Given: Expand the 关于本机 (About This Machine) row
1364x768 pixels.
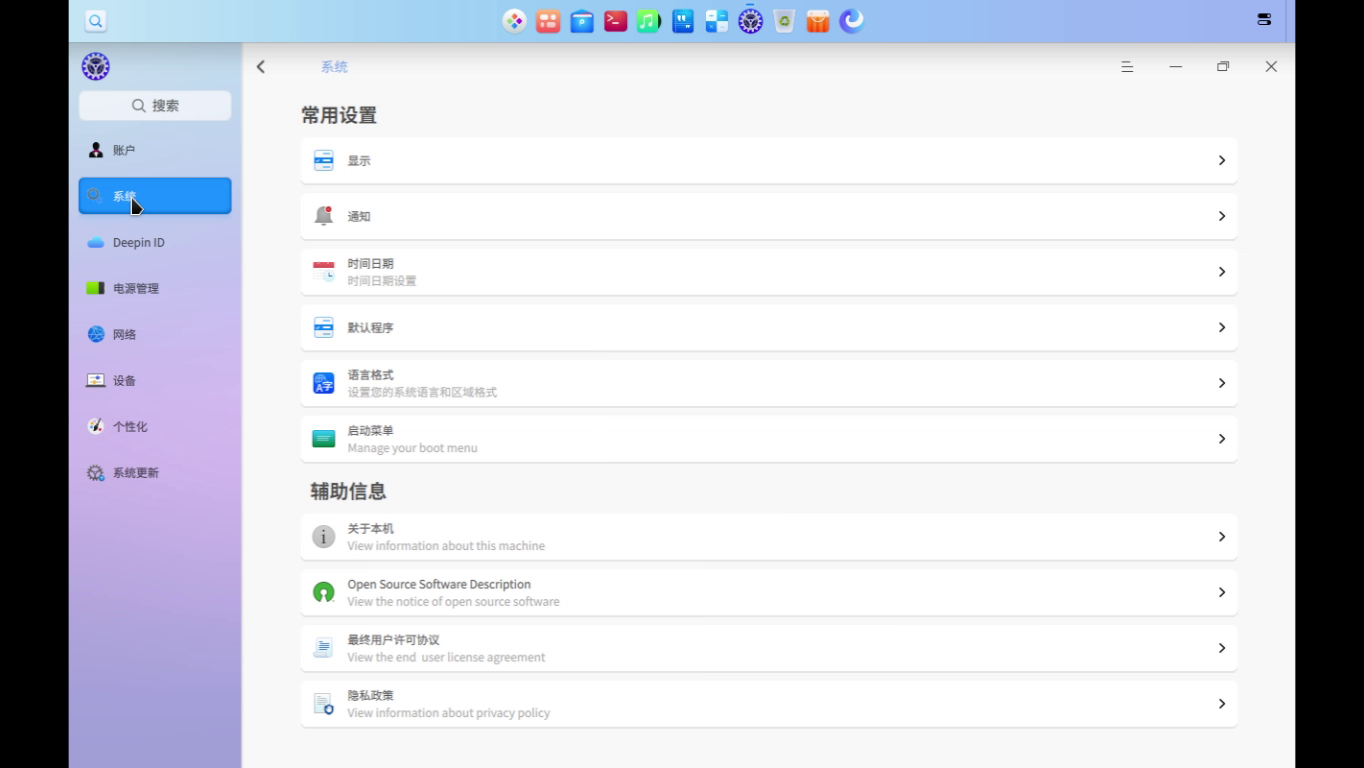Looking at the screenshot, I should click(768, 536).
